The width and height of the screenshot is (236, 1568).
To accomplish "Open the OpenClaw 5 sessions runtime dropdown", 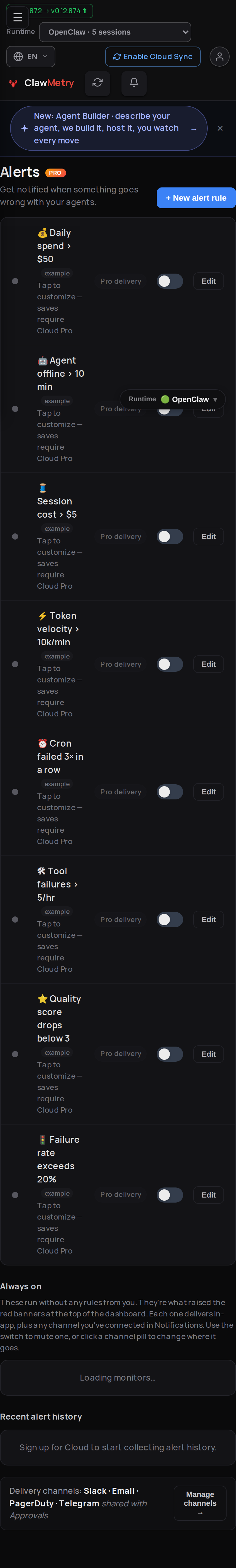I will (115, 32).
